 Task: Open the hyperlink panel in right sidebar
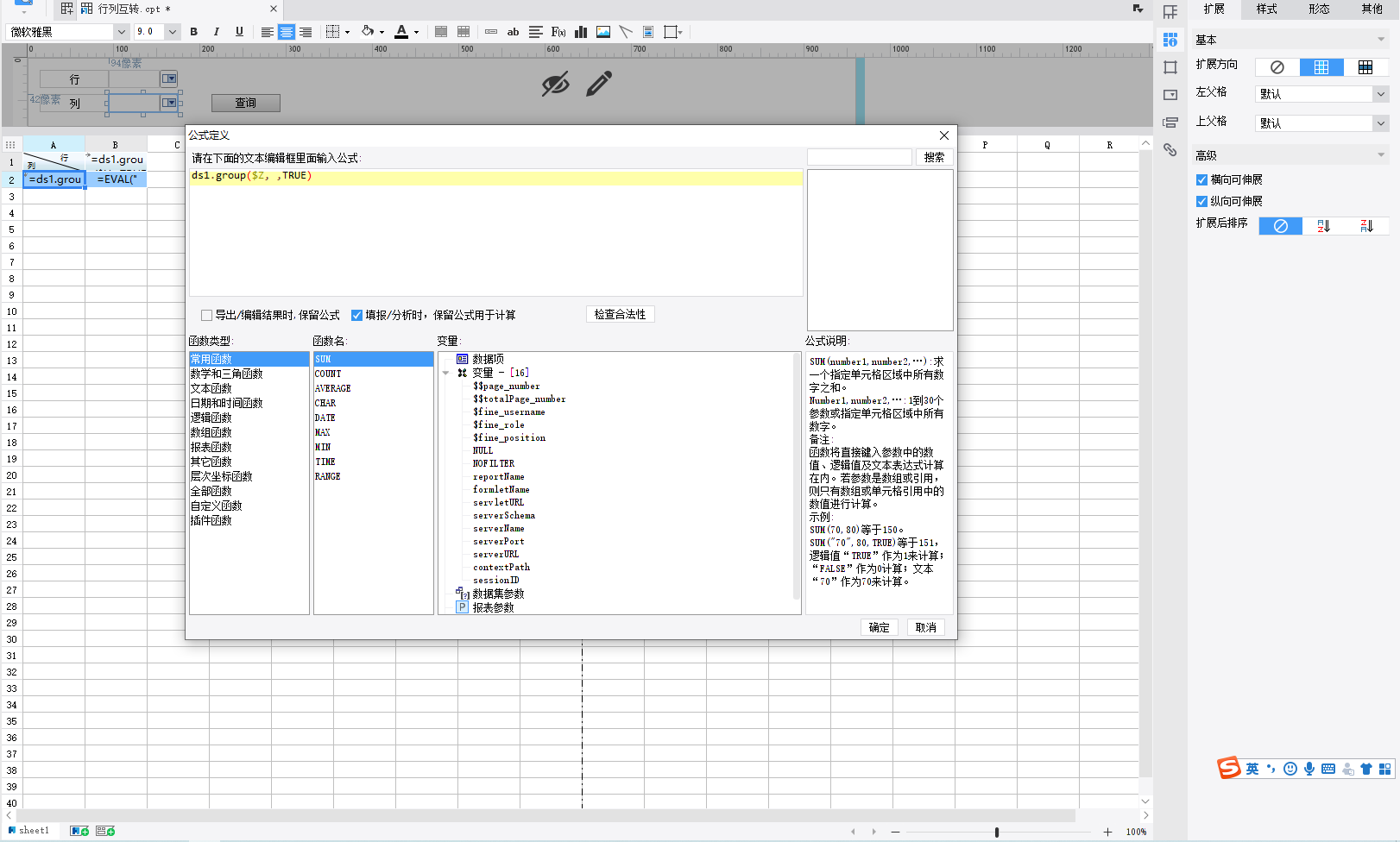point(1170,150)
